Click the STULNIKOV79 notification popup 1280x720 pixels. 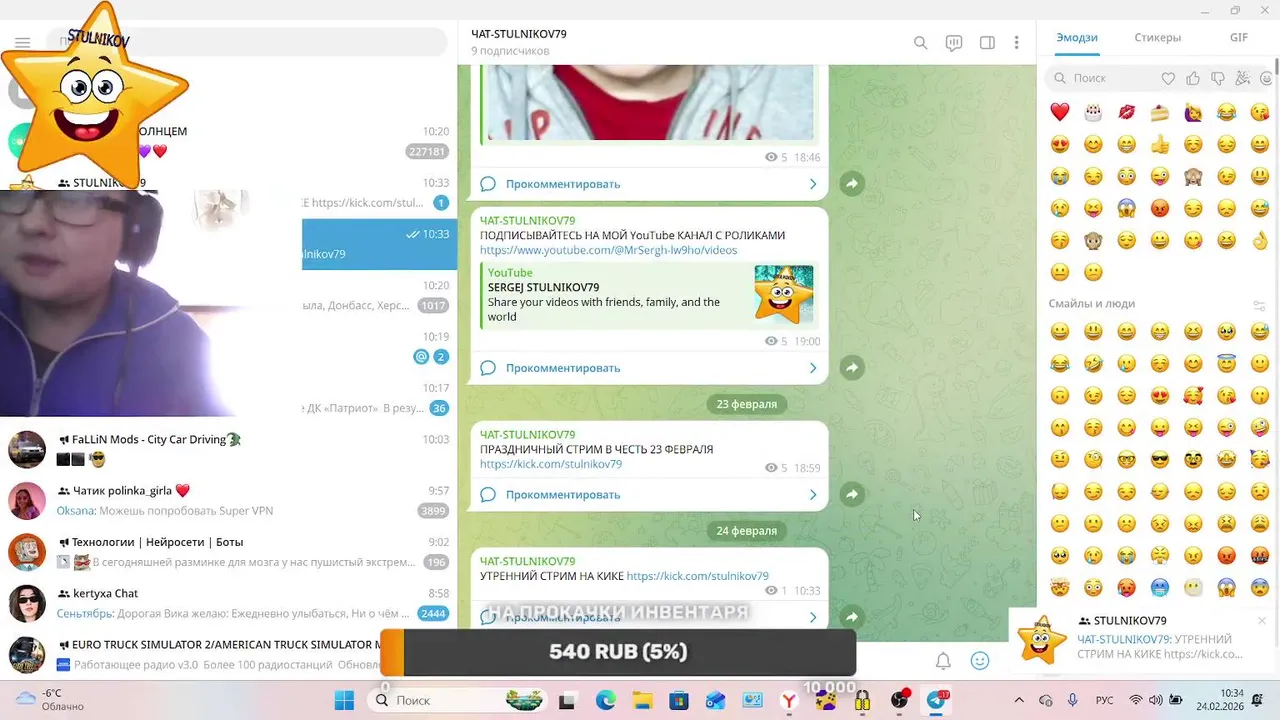[x=1144, y=640]
